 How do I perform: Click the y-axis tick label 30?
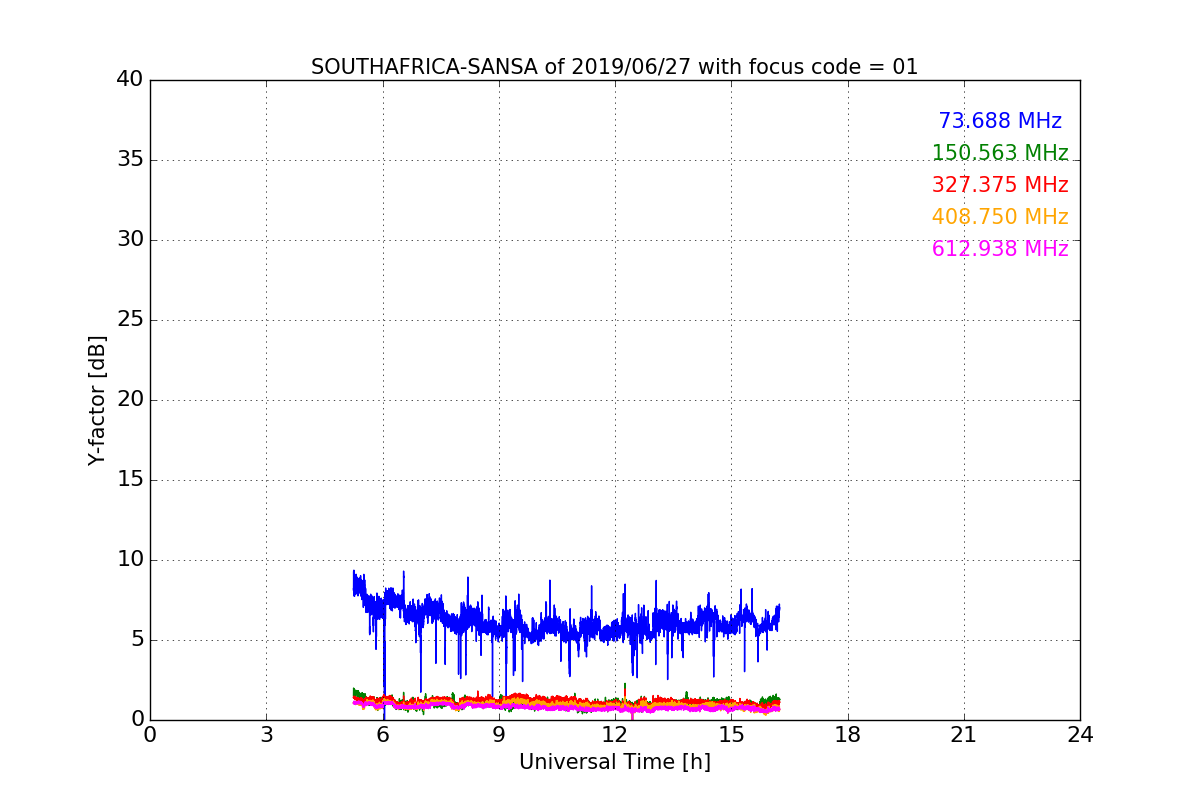[130, 239]
